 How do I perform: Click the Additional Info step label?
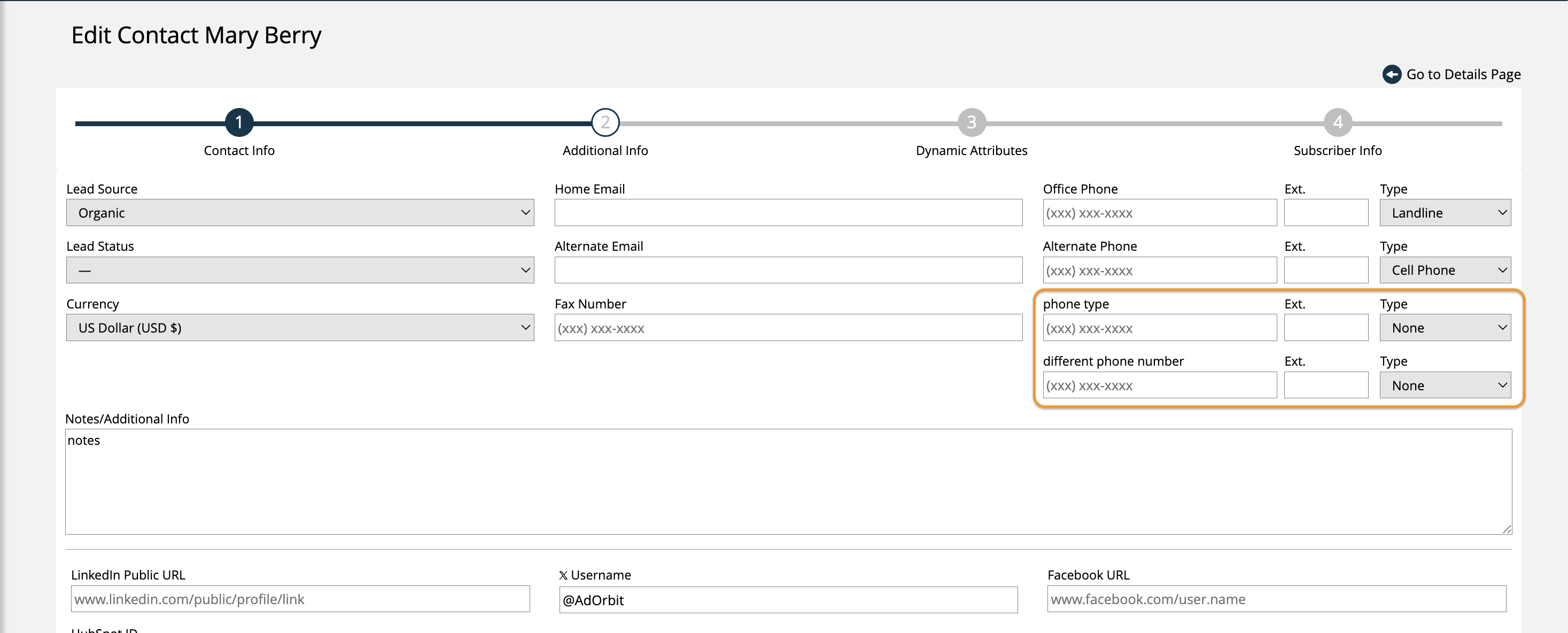point(605,151)
